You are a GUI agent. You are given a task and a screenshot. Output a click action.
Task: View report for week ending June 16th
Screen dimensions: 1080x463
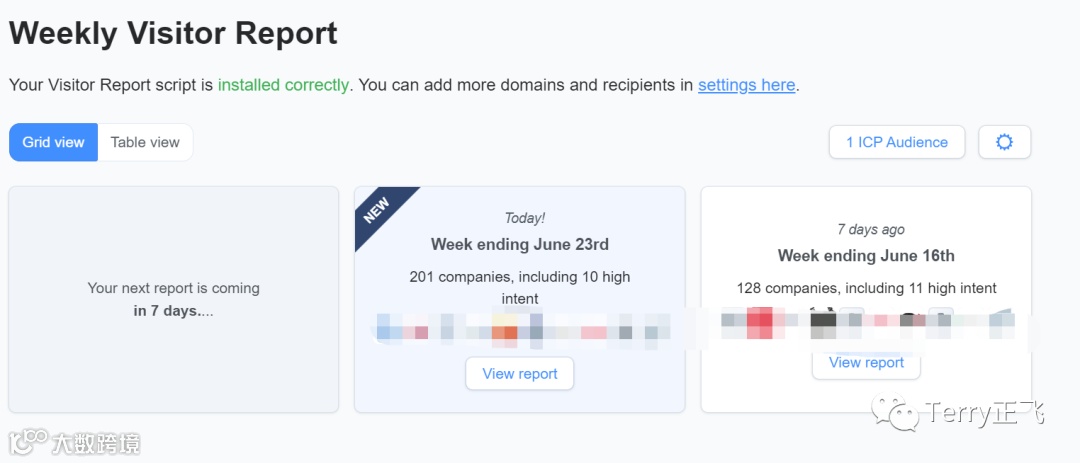[866, 363]
